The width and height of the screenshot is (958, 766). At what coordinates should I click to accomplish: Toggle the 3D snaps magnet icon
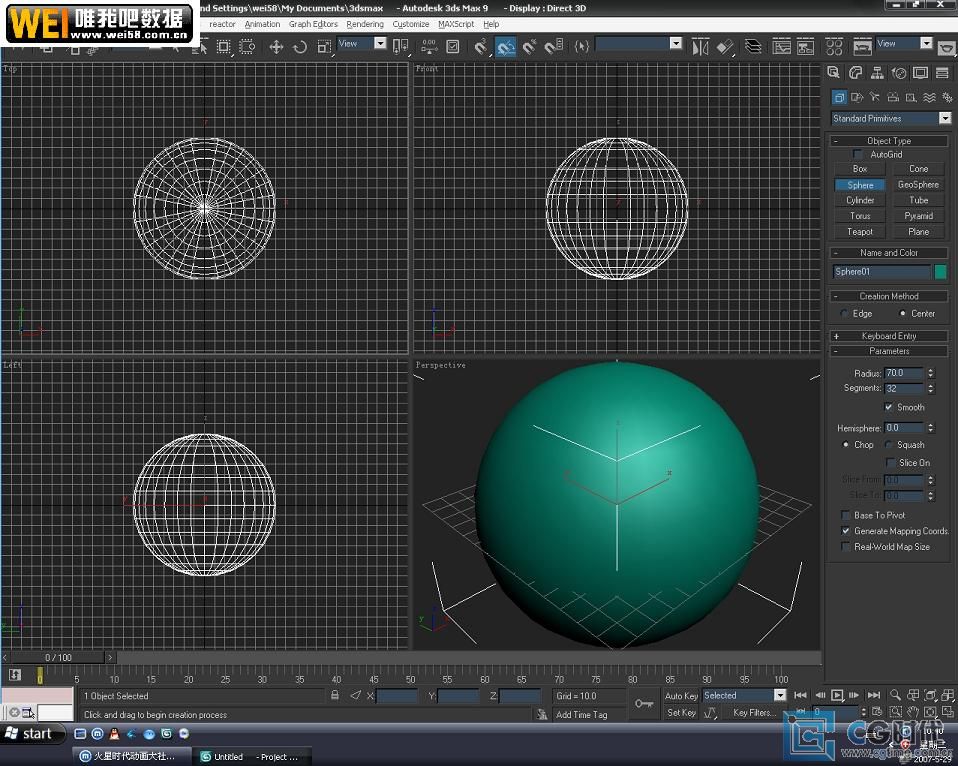[x=481, y=47]
